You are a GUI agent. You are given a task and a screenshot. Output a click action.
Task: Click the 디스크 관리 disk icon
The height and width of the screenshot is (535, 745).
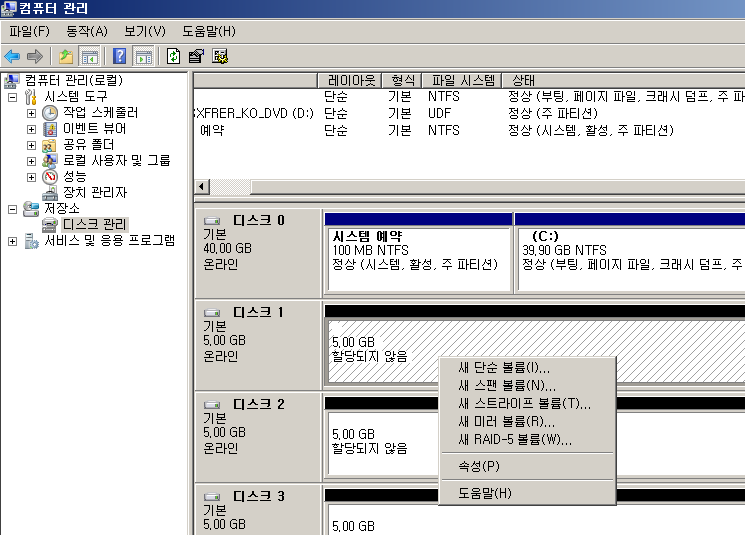pos(50,224)
